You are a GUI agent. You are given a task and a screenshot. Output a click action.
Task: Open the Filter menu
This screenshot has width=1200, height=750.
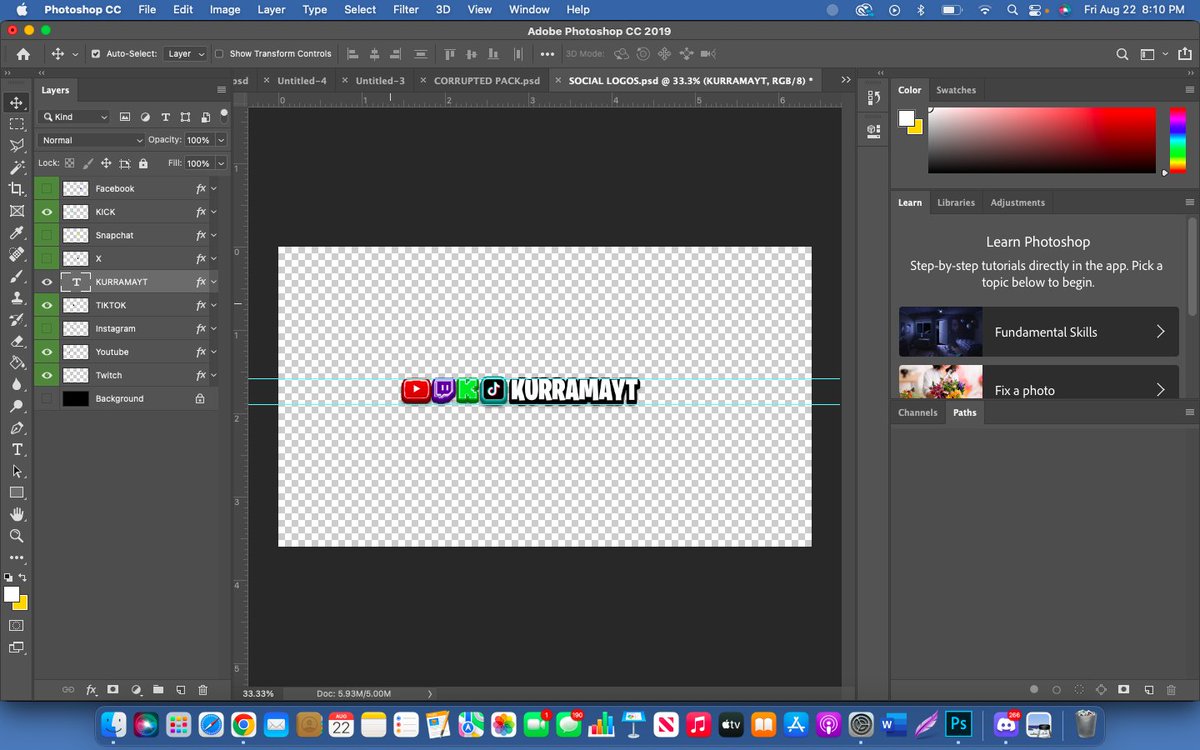pyautogui.click(x=406, y=9)
